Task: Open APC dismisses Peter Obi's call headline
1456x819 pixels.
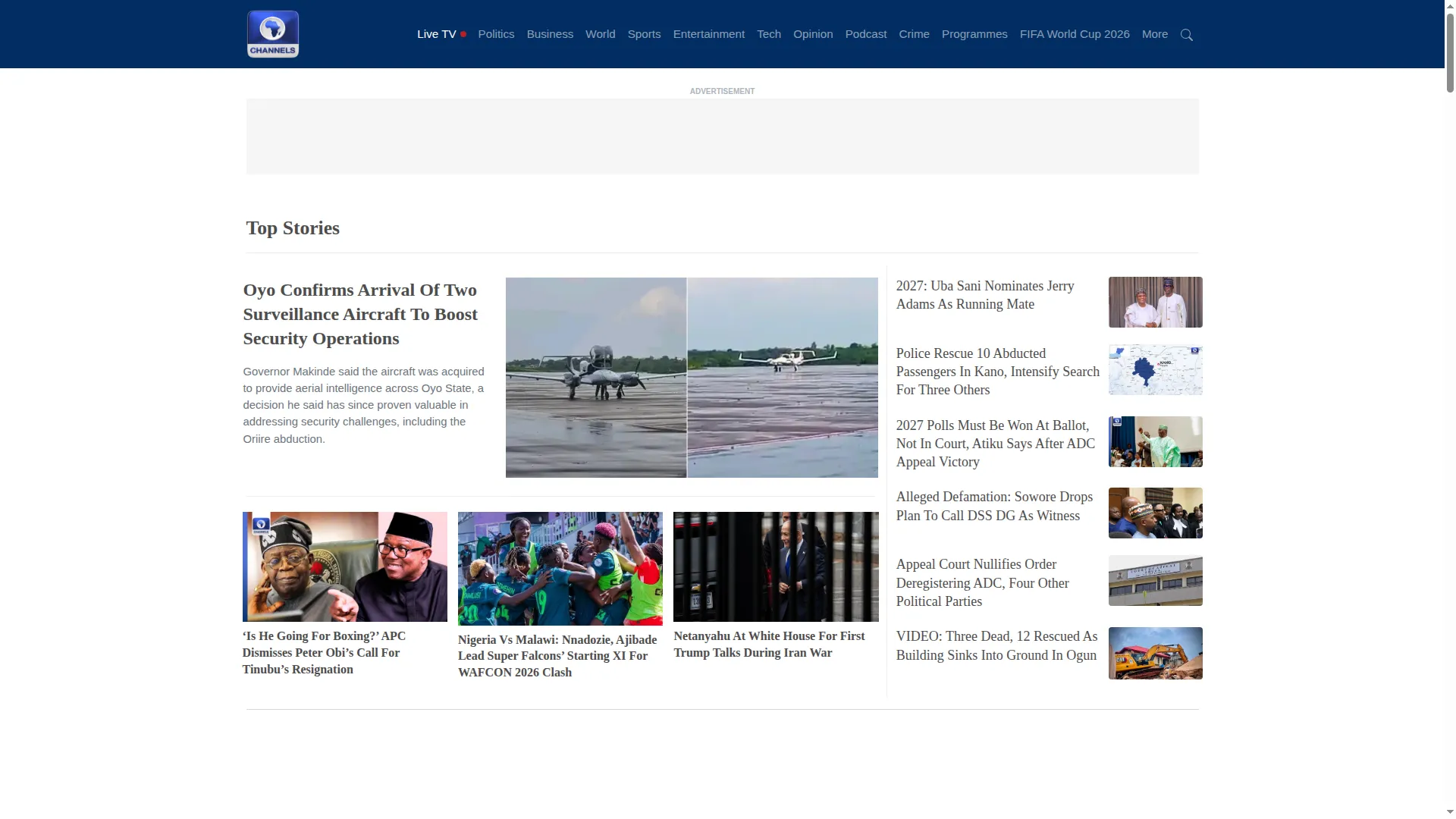Action: click(324, 652)
